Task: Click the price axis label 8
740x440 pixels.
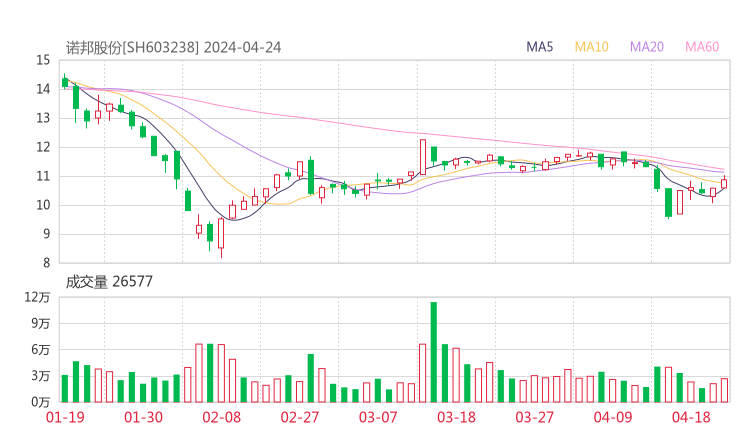Action: point(46,263)
